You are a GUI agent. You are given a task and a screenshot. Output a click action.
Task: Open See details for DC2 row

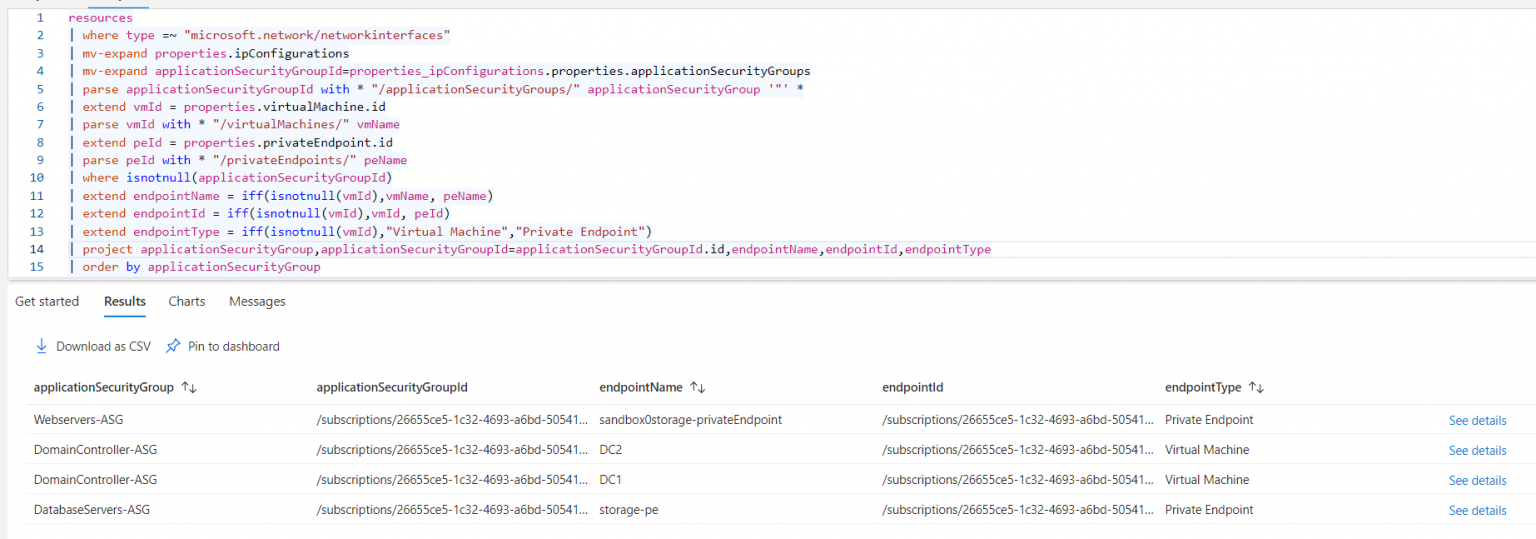(1477, 451)
